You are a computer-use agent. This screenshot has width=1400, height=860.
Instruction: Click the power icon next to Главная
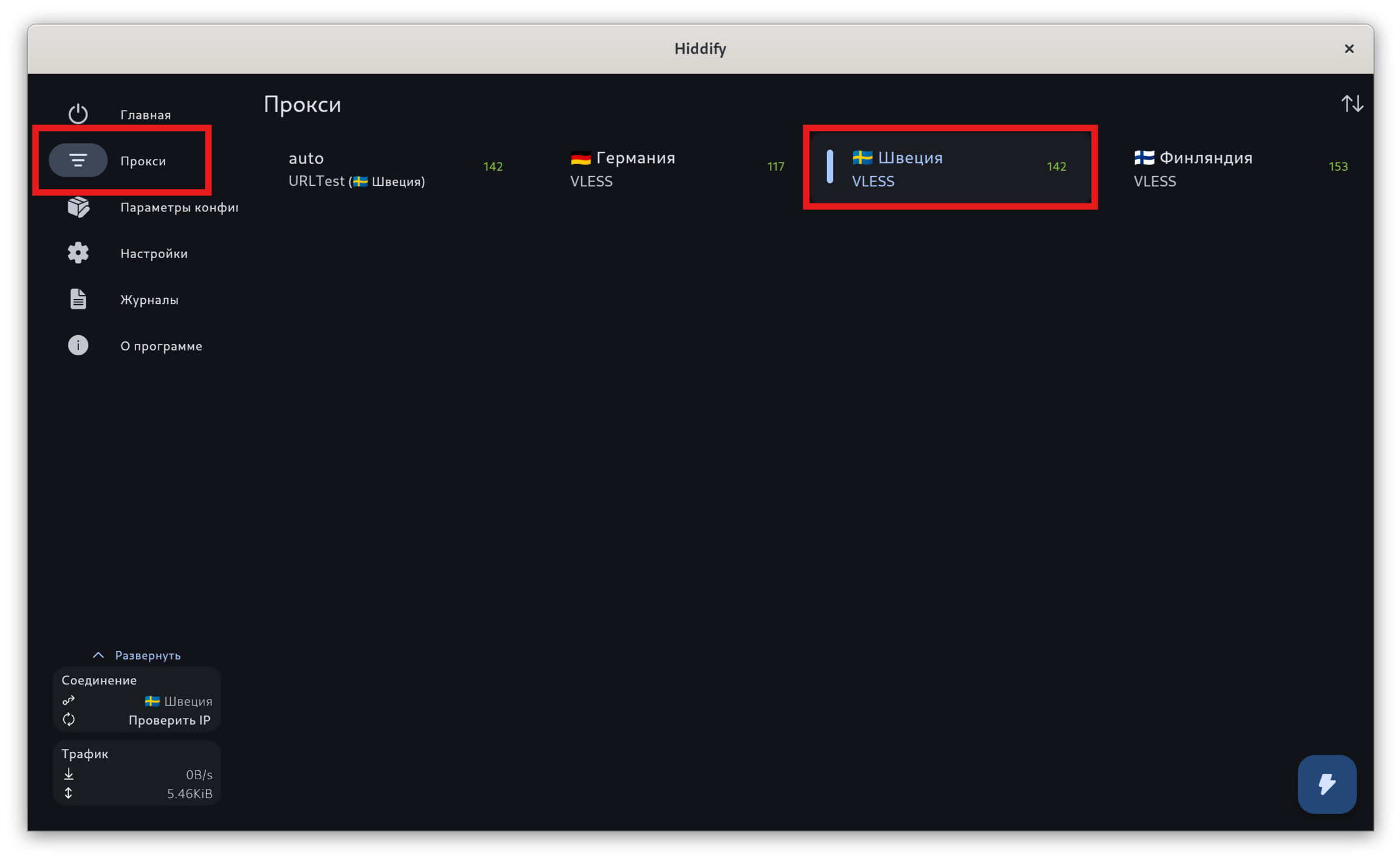[x=78, y=114]
